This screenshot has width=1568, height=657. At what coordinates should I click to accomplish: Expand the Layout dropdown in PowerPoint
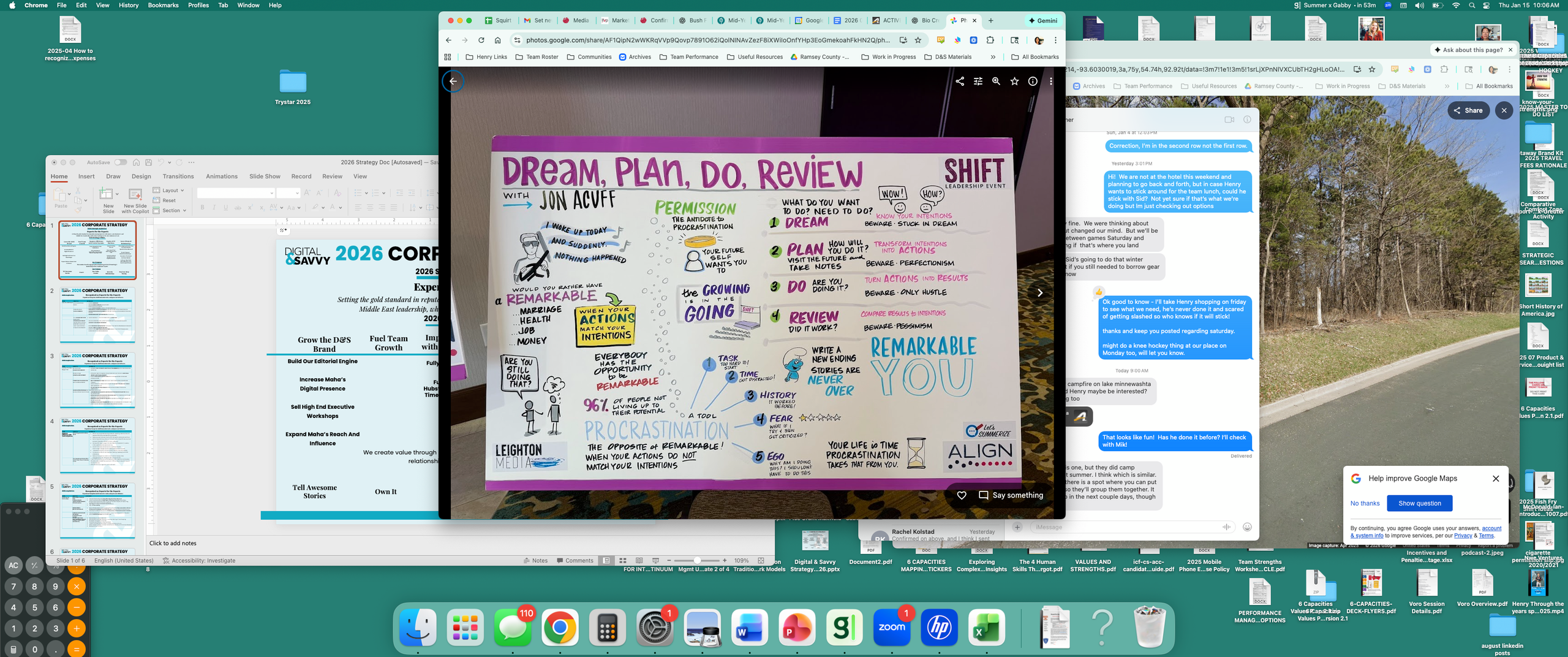[169, 191]
